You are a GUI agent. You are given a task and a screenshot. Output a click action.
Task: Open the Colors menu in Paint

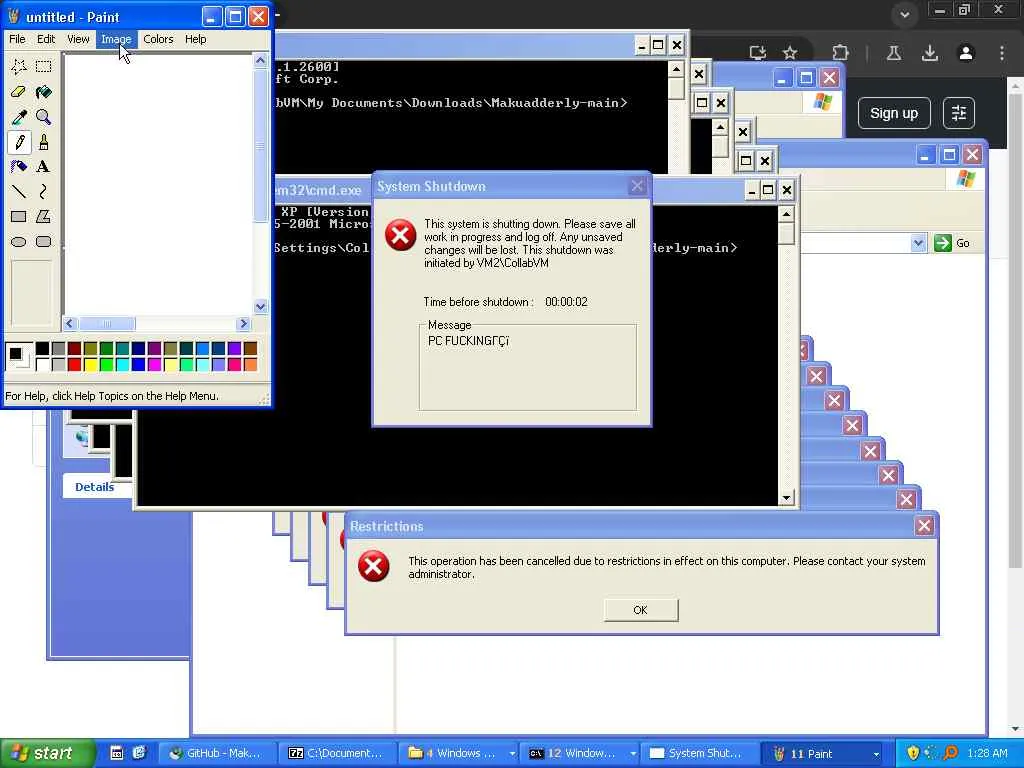click(x=158, y=39)
